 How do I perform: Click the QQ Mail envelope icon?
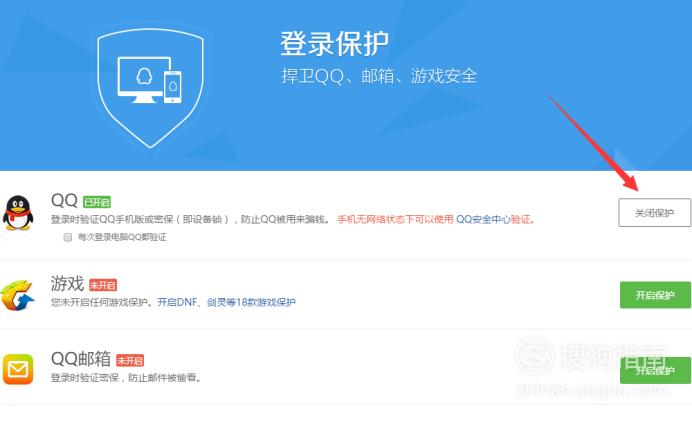[18, 369]
